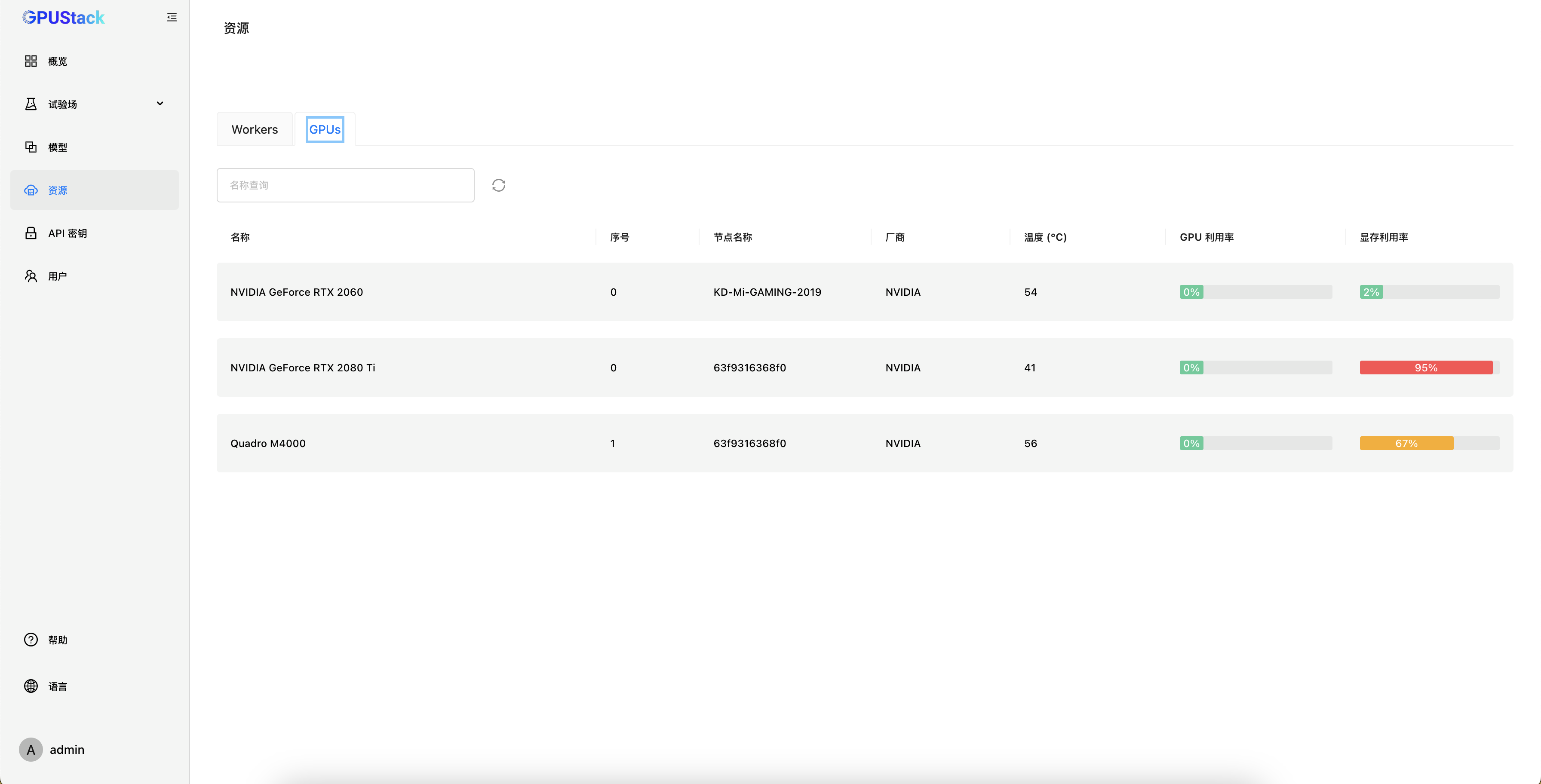Collapse the sidebar menu icon

coord(172,17)
